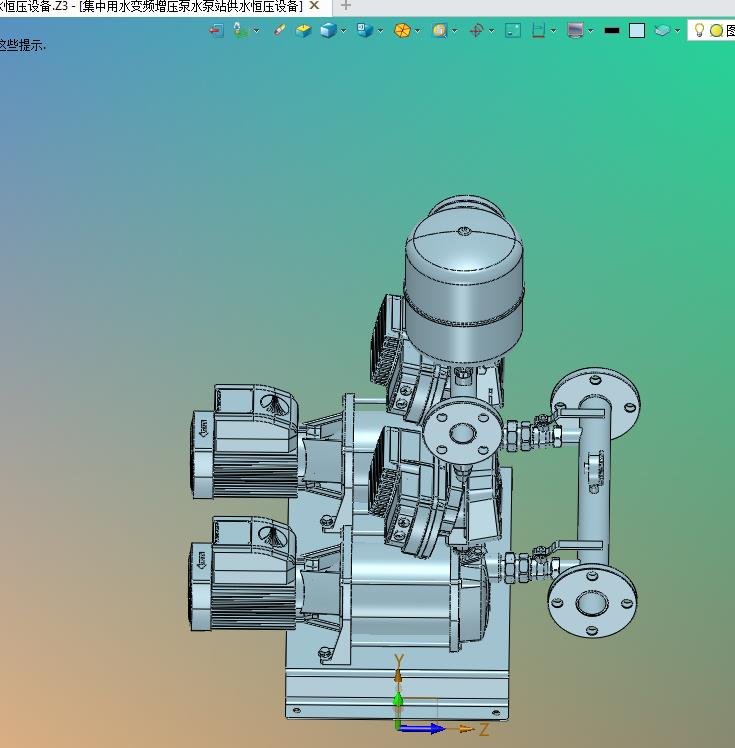The height and width of the screenshot is (748, 735).
Task: Click the monitor display toolbar icon
Action: click(575, 31)
